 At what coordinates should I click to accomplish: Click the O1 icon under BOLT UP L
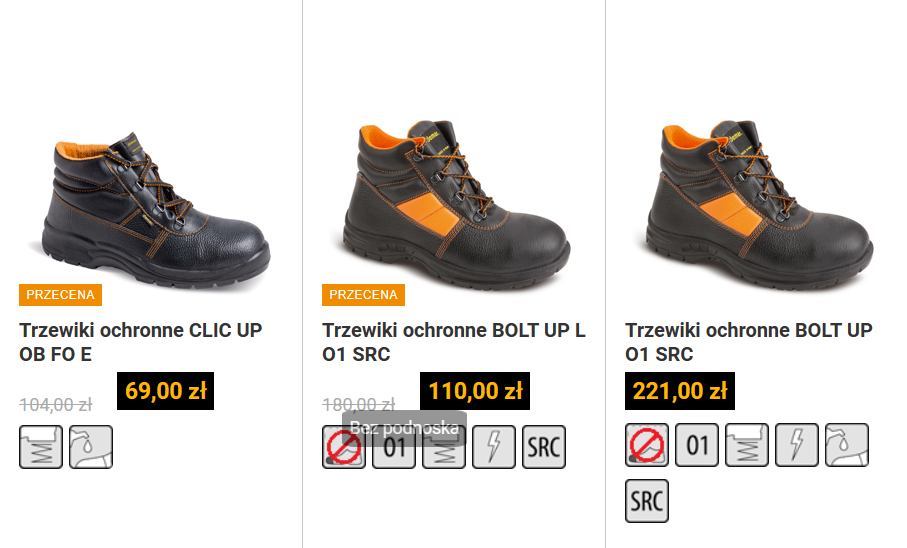[x=394, y=447]
